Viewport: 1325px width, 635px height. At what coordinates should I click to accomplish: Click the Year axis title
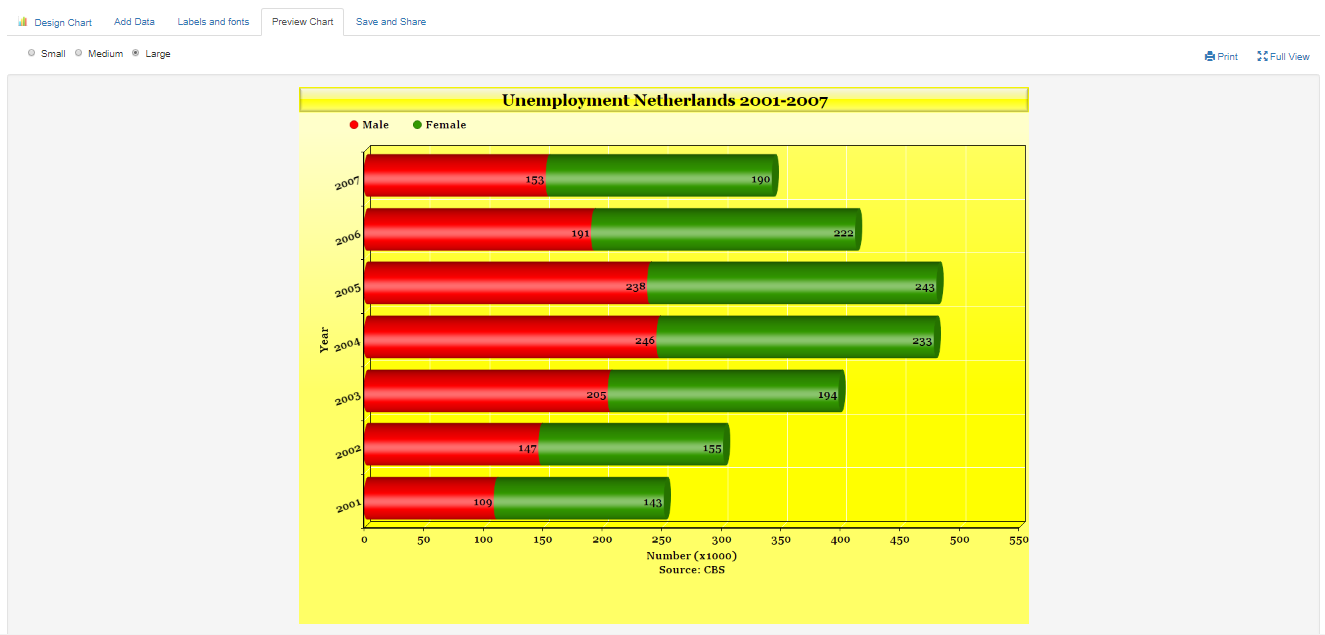click(324, 339)
